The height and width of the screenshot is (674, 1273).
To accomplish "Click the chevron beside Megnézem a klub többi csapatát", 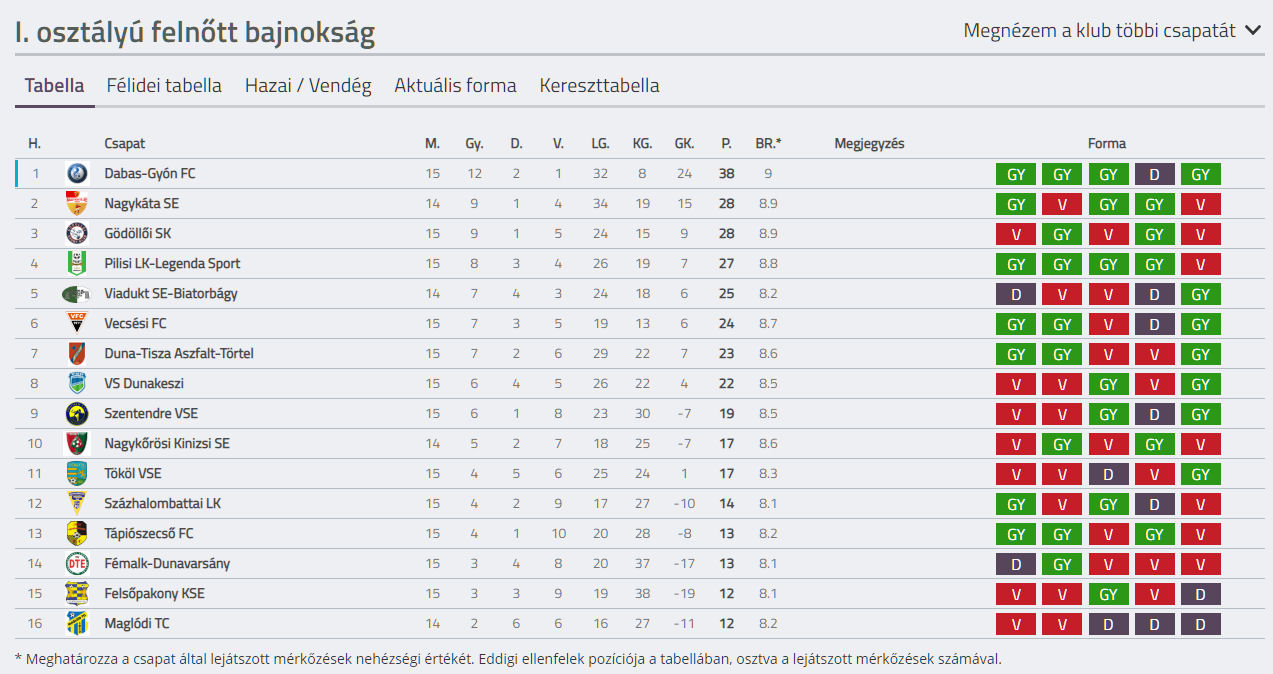I will coord(1254,31).
